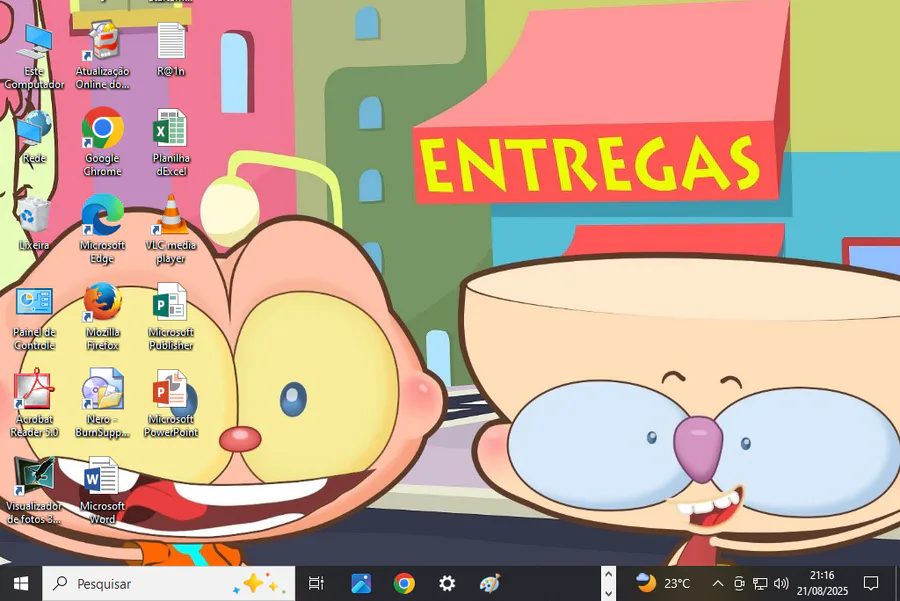900x601 pixels.
Task: Open the Photos app in taskbar
Action: click(361, 584)
